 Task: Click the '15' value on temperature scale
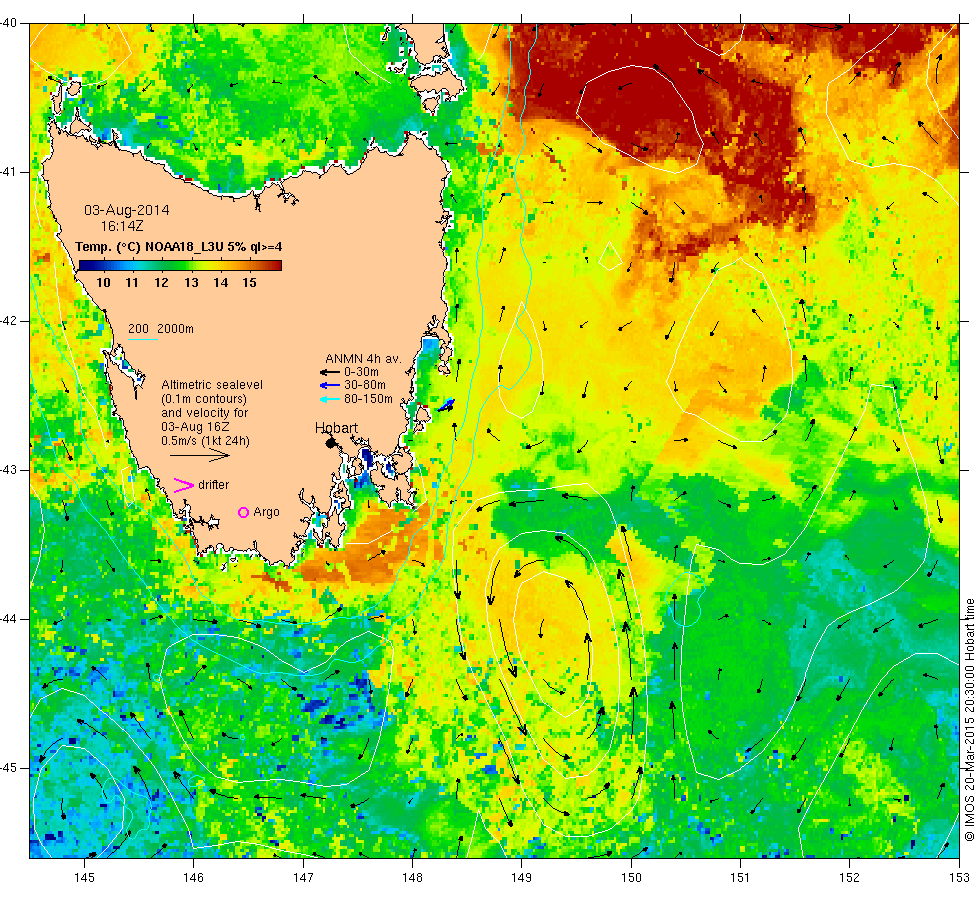click(x=249, y=282)
